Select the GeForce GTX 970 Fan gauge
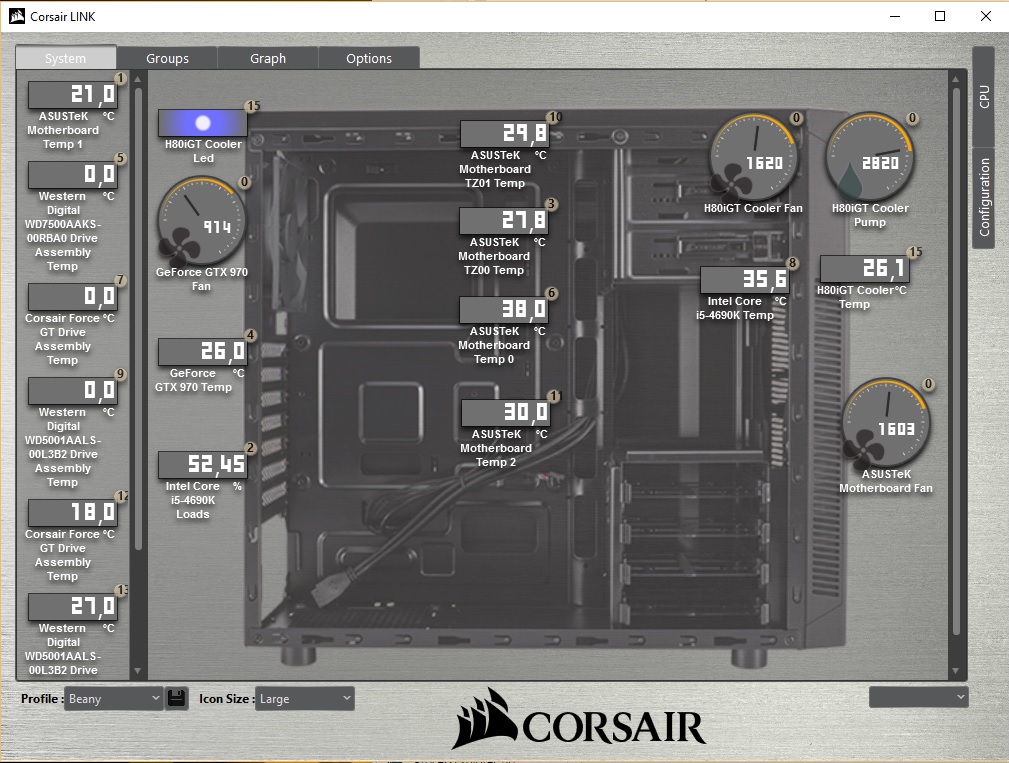This screenshot has height=763, width=1009. click(203, 221)
